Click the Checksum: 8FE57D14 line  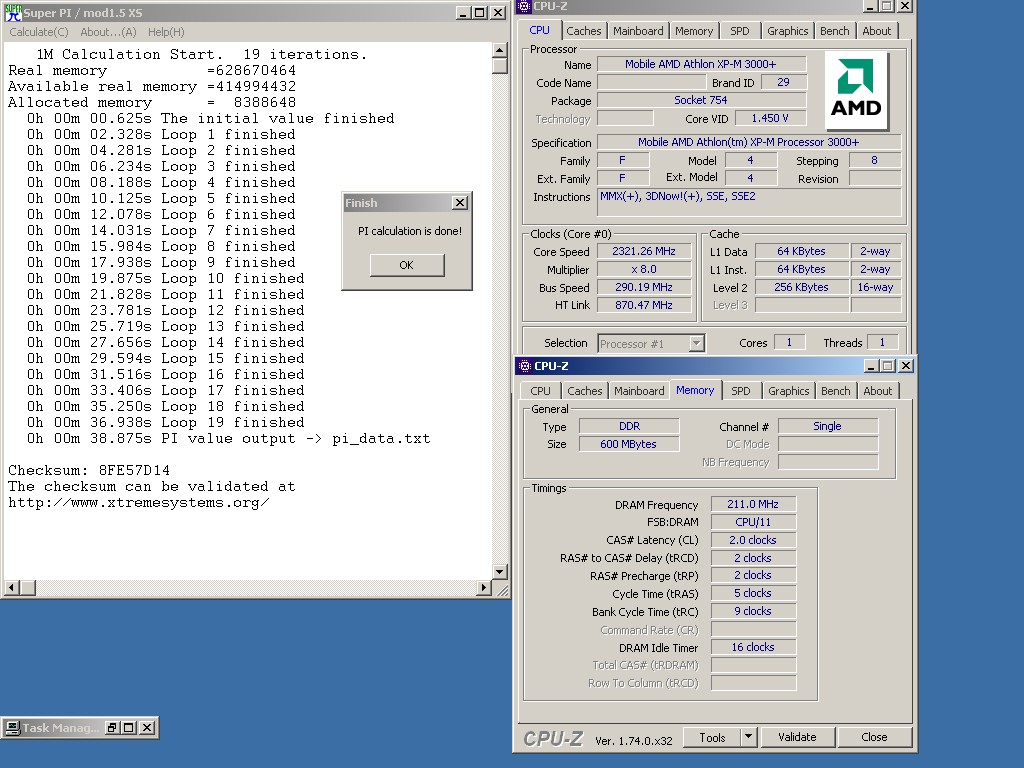pyautogui.click(x=89, y=470)
